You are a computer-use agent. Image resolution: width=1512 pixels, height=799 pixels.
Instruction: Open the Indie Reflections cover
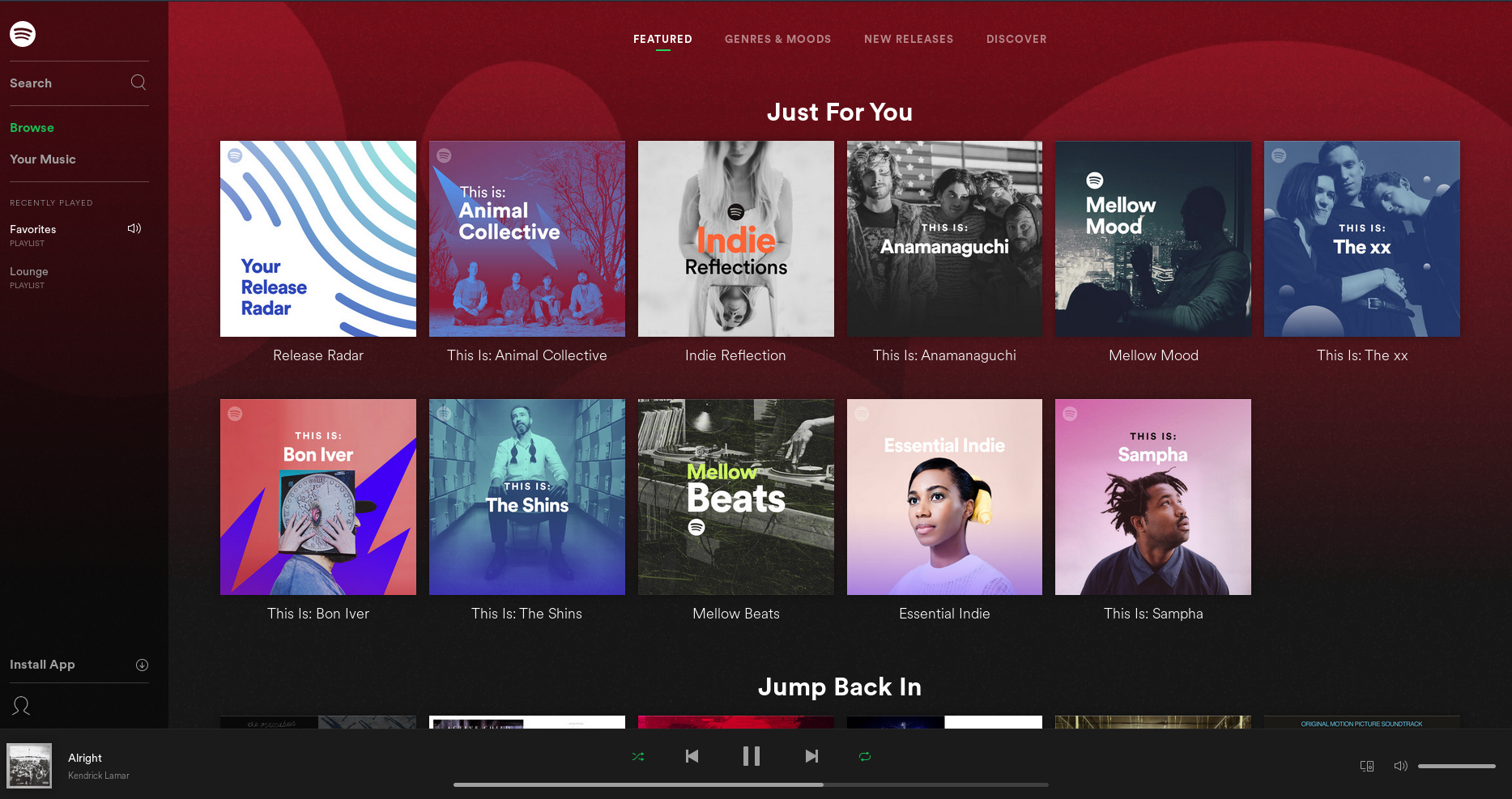point(736,239)
